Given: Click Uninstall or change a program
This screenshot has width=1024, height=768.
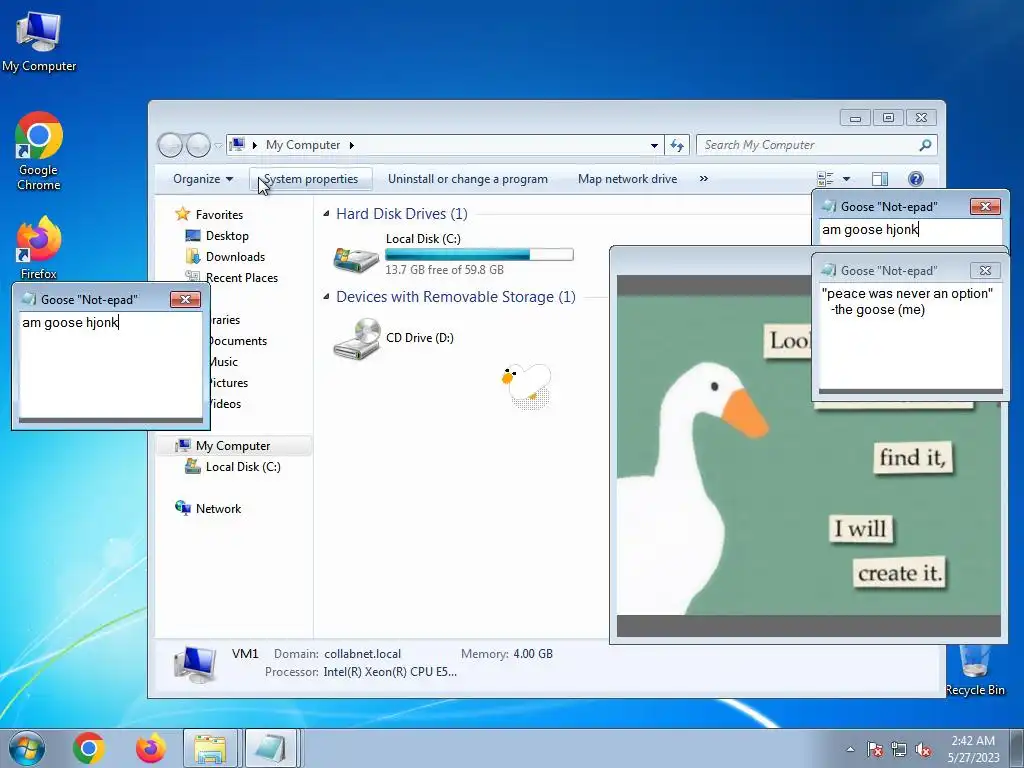Looking at the screenshot, I should point(468,179).
